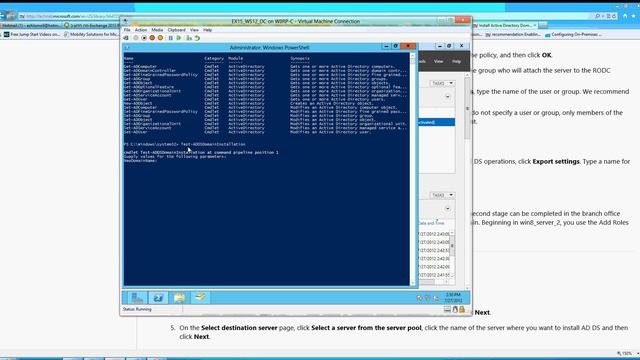Open upper TASKS dropdown in Server Manager
Image resolution: width=640 pixels, height=360 pixels.
[442, 83]
